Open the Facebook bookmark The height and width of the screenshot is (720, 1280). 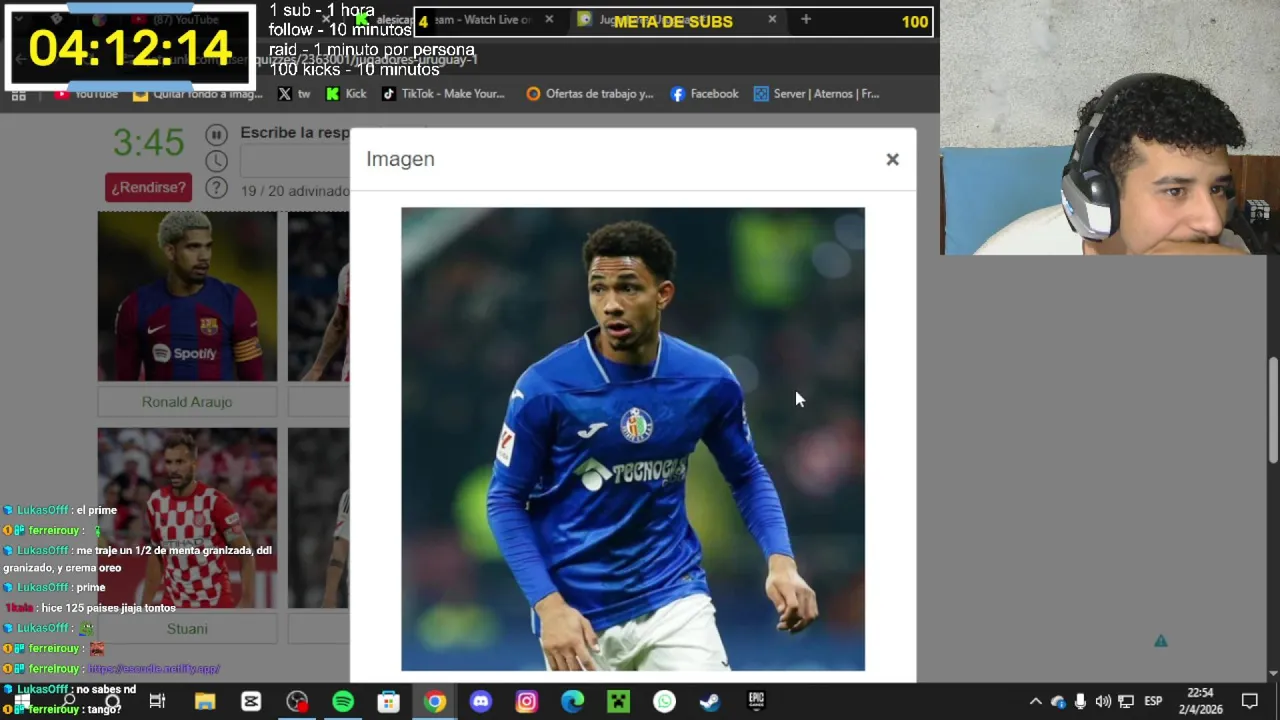point(704,94)
